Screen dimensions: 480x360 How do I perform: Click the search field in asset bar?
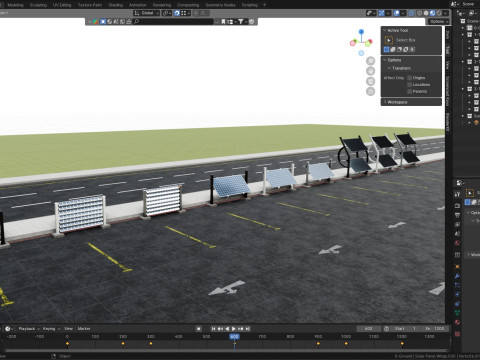[x=173, y=22]
